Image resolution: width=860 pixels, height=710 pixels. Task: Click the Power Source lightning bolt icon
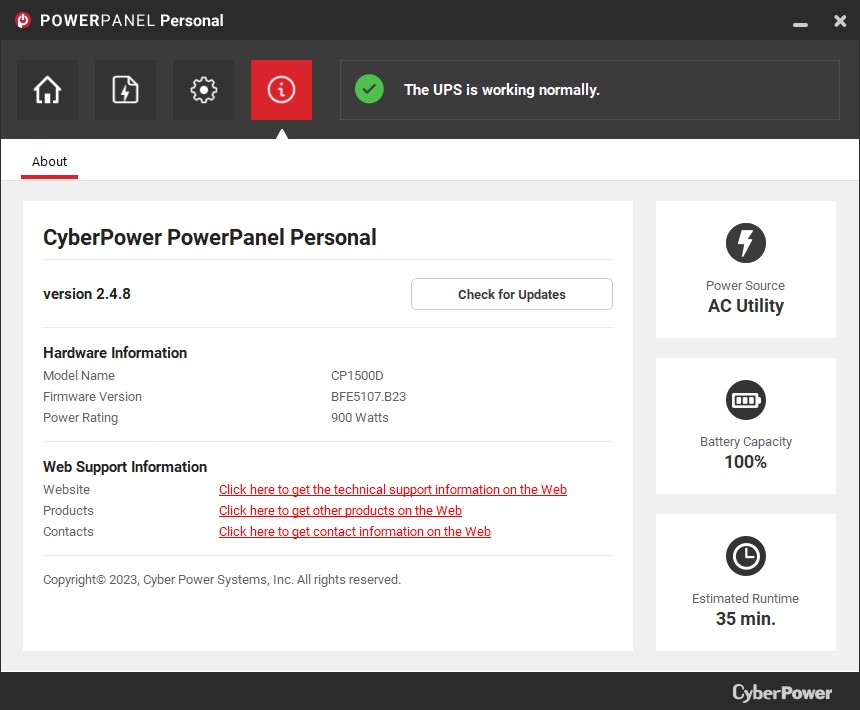coord(745,242)
